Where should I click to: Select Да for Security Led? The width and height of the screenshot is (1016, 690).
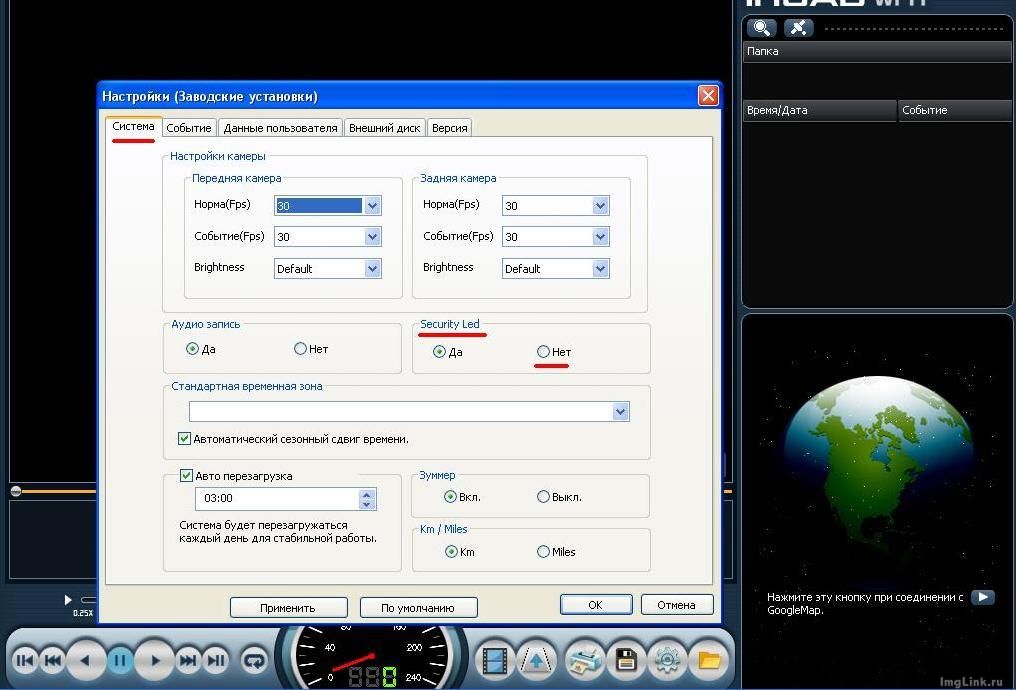tap(439, 352)
